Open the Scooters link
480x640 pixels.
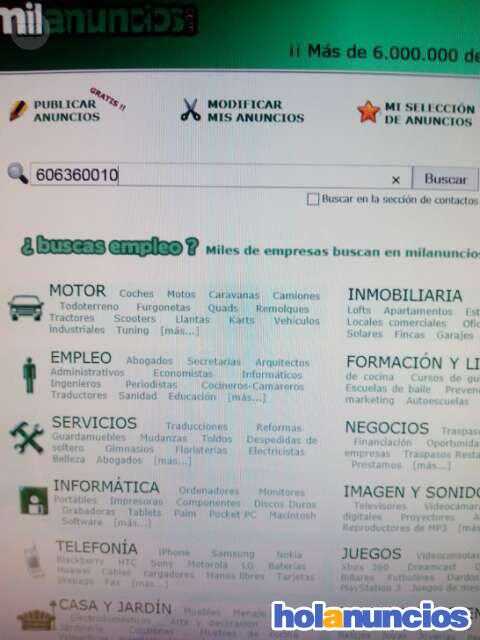click(x=135, y=318)
